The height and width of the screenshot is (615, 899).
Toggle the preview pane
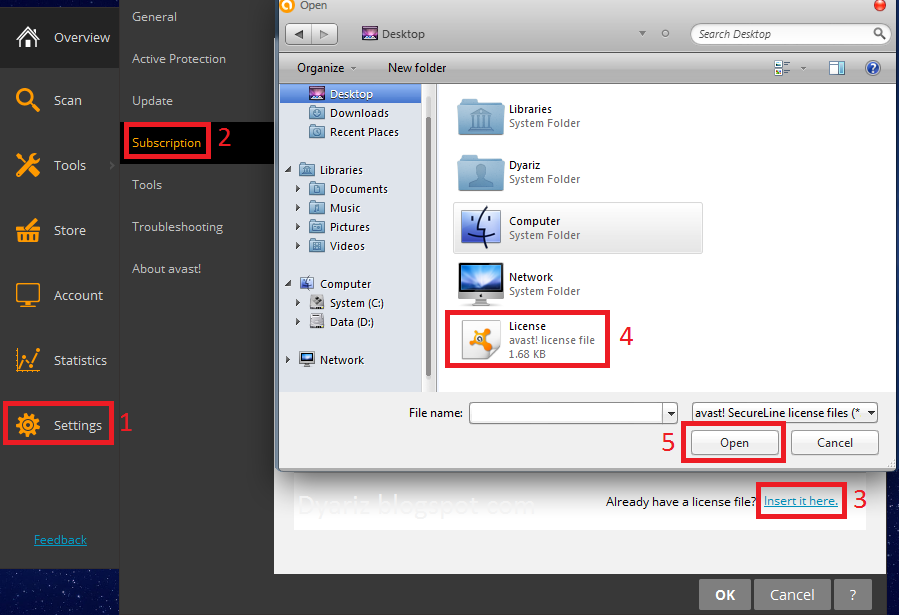(x=837, y=68)
